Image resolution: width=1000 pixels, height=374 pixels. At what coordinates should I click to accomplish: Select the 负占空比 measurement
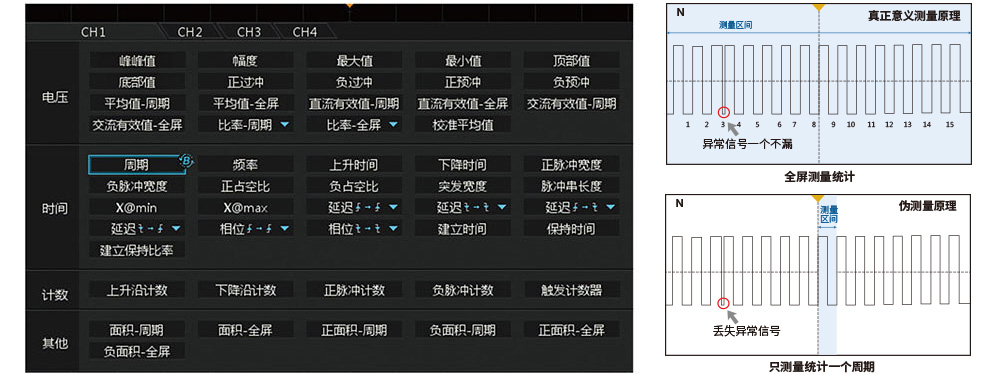(355, 186)
